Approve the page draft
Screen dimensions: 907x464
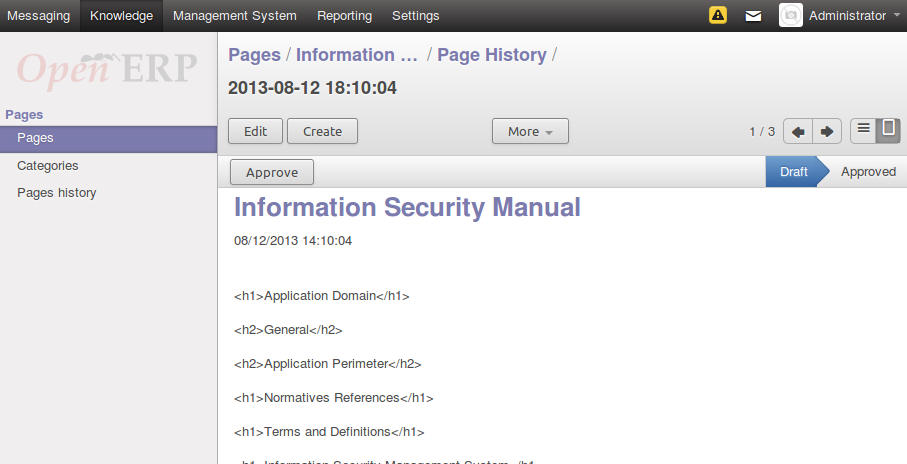272,172
